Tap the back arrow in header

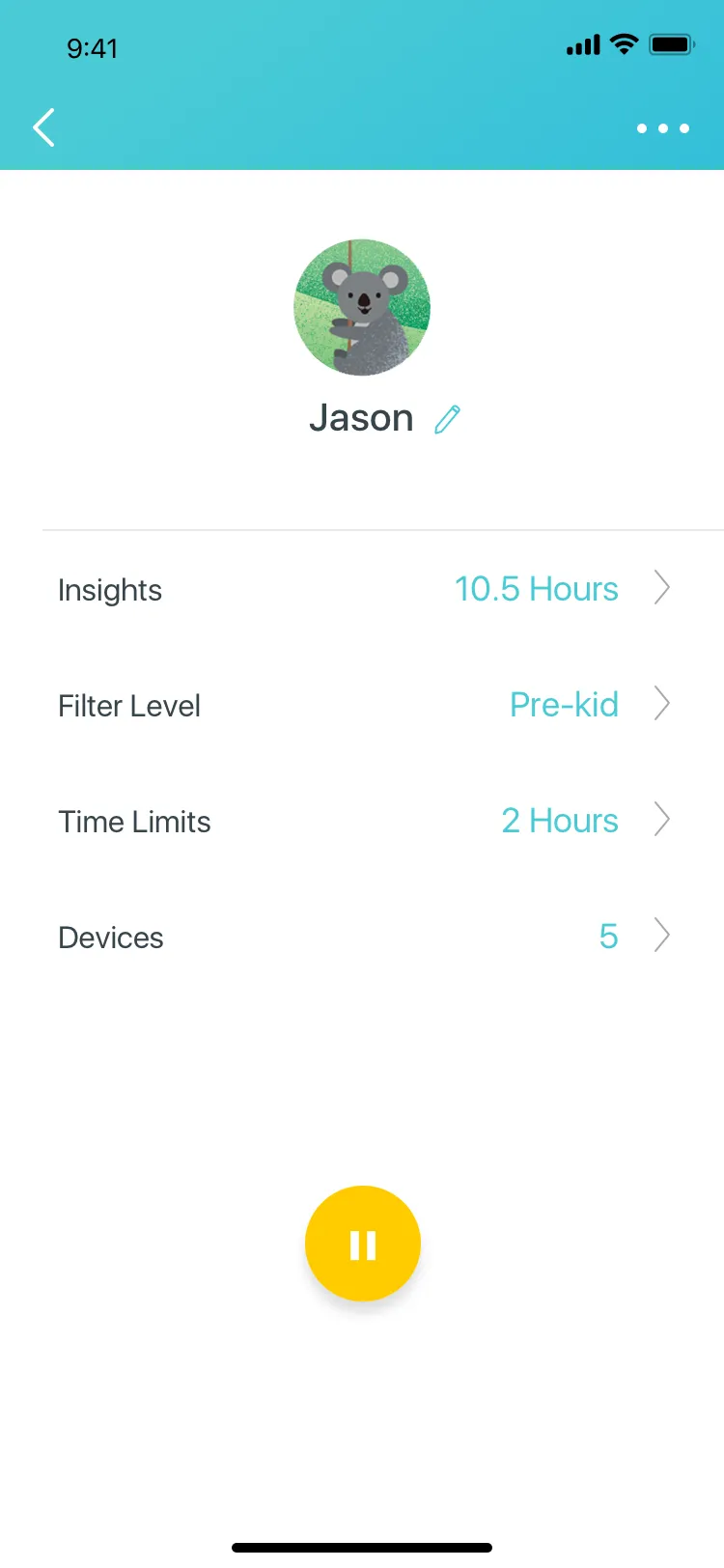43,127
